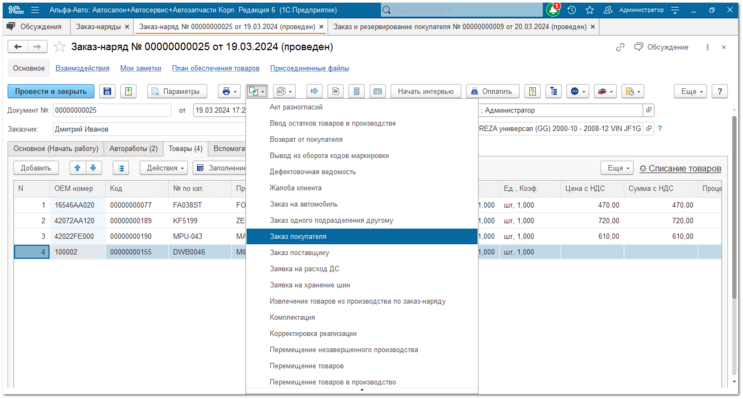Collapse the create-based-on dropdown button
The width and height of the screenshot is (743, 399).
pyautogui.click(x=256, y=91)
